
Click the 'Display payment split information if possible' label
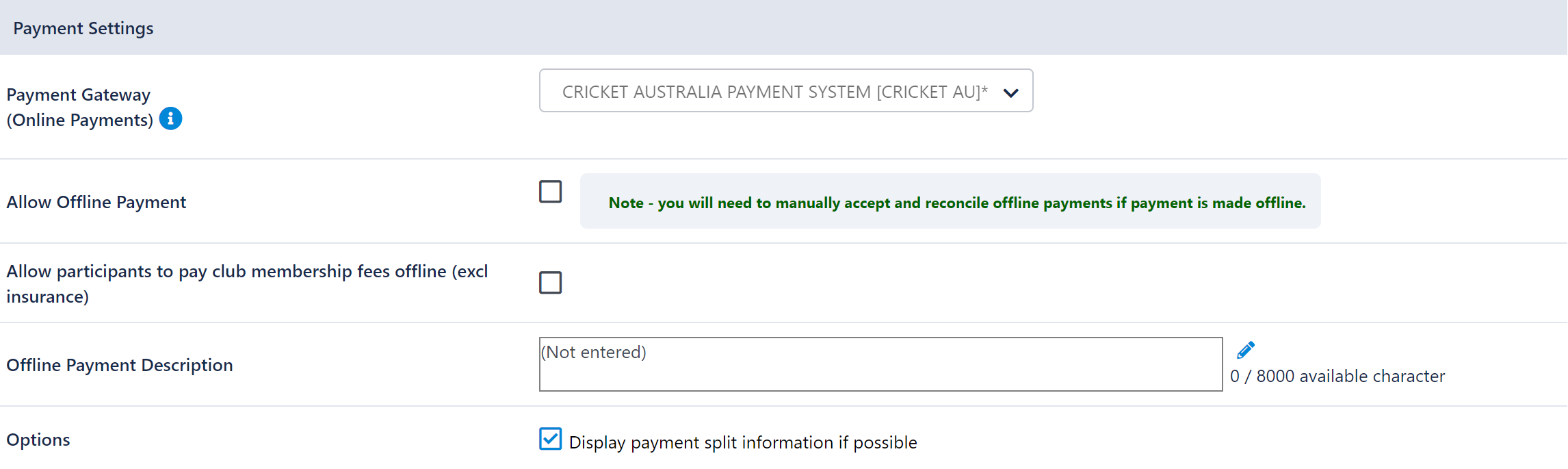coord(743,442)
